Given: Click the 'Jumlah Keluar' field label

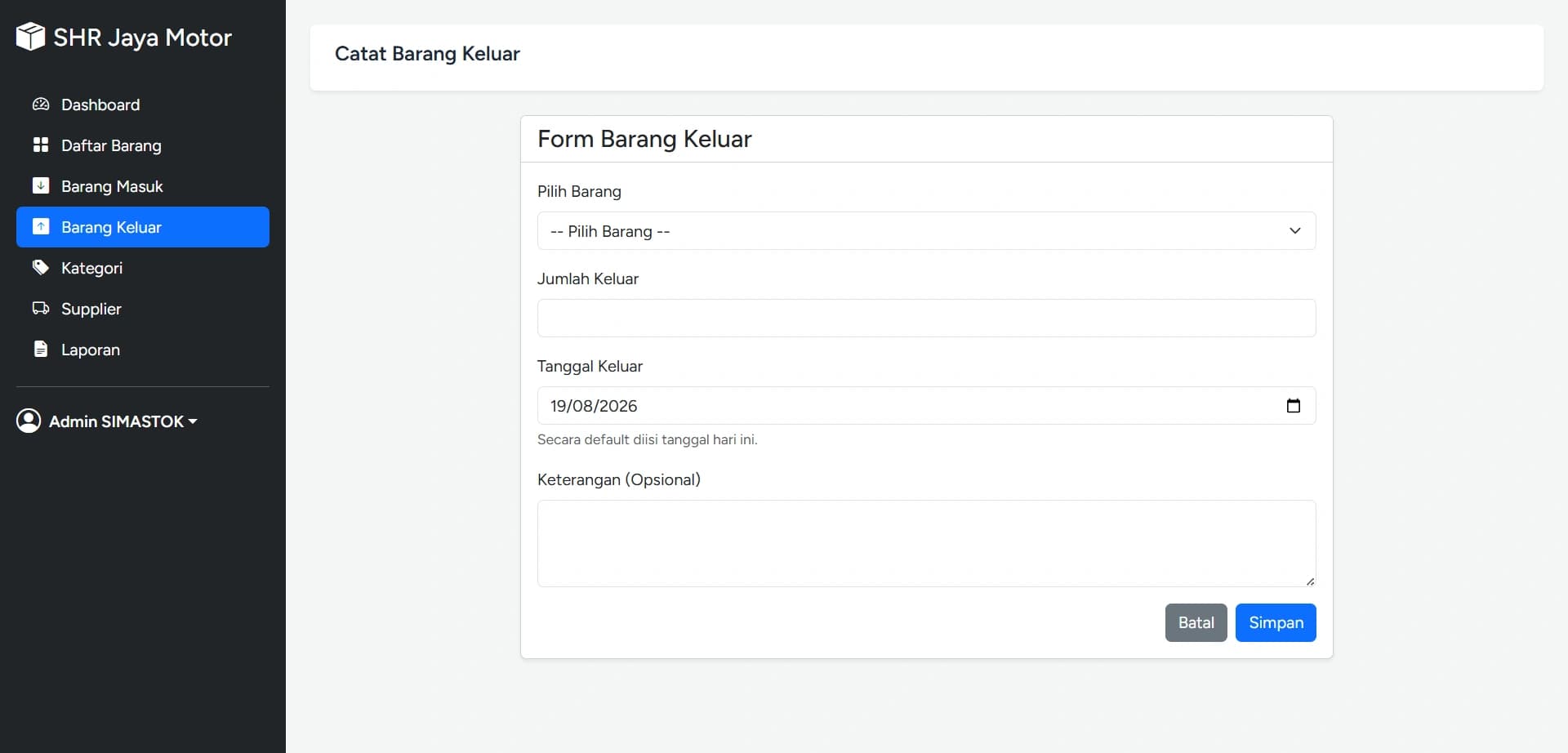Looking at the screenshot, I should click(x=588, y=279).
